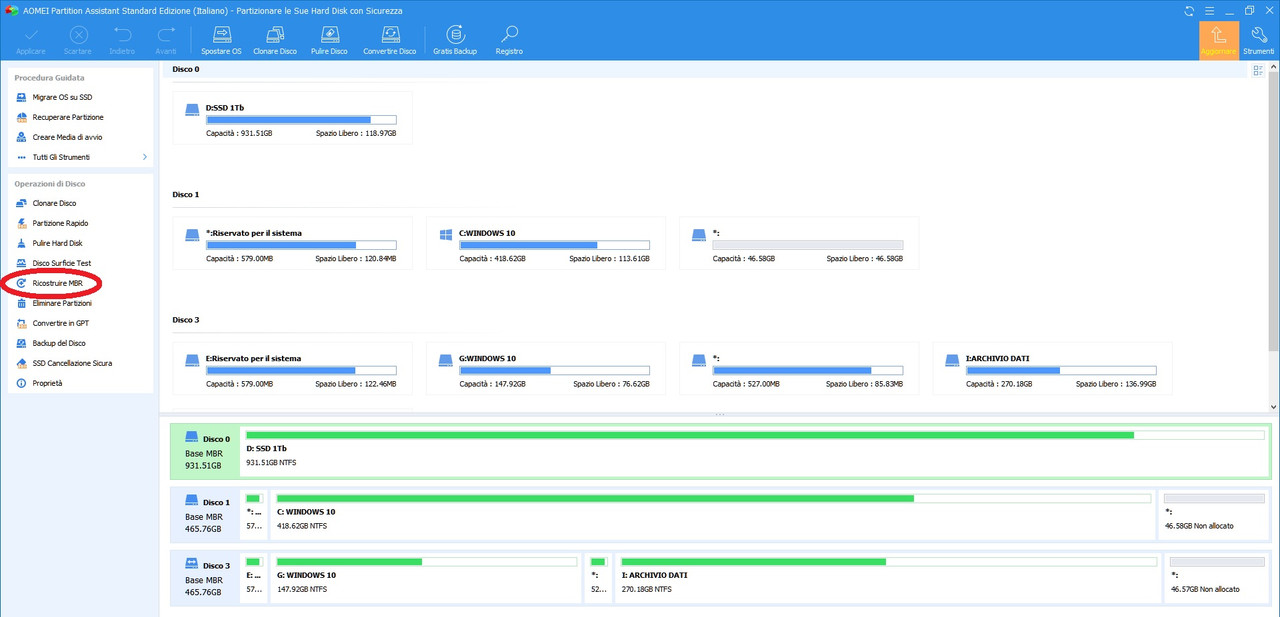Run Disco Superficie Test from the sidebar

(61, 263)
